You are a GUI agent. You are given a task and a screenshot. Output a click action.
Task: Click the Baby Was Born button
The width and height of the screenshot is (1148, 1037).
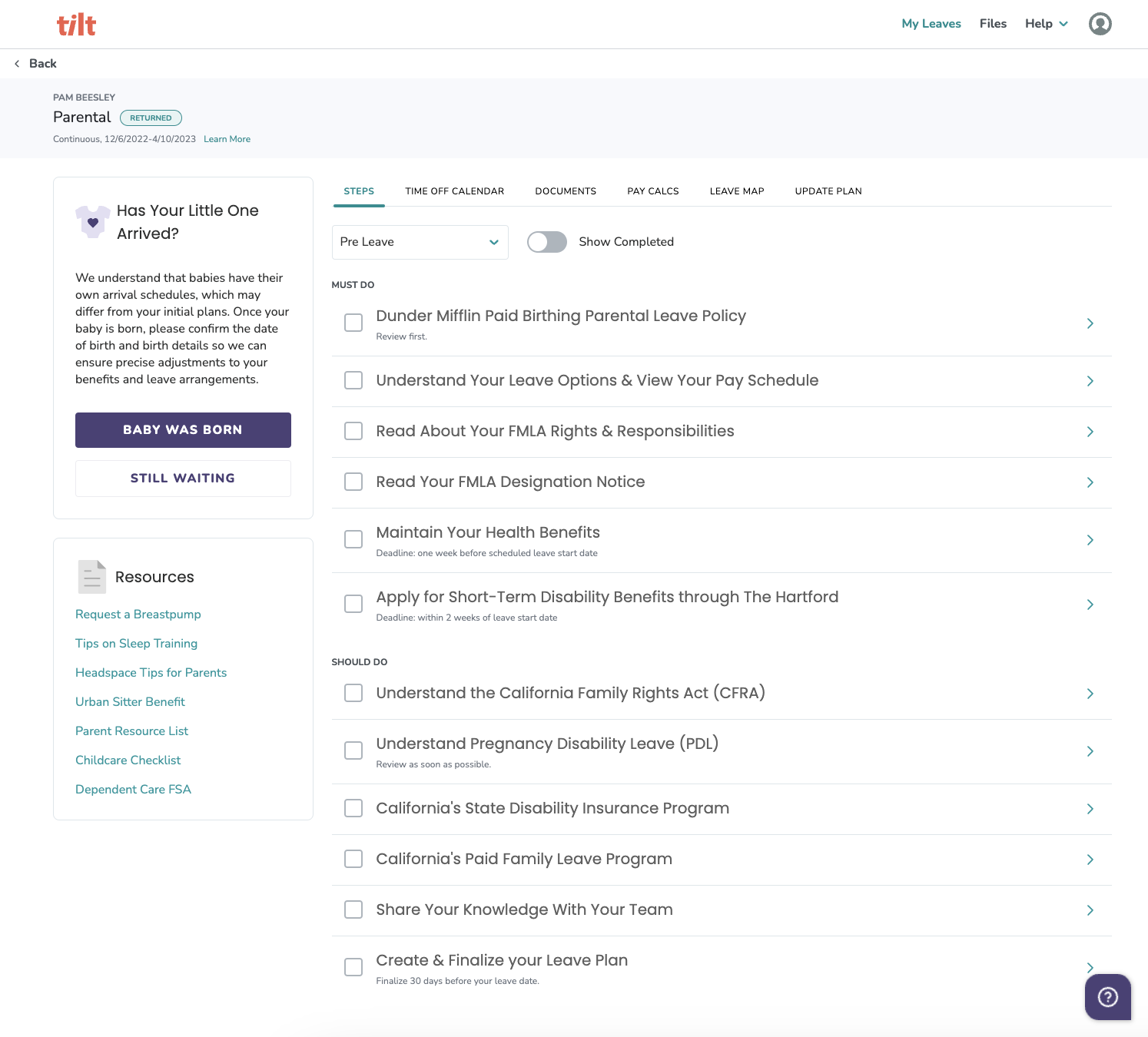(x=182, y=429)
